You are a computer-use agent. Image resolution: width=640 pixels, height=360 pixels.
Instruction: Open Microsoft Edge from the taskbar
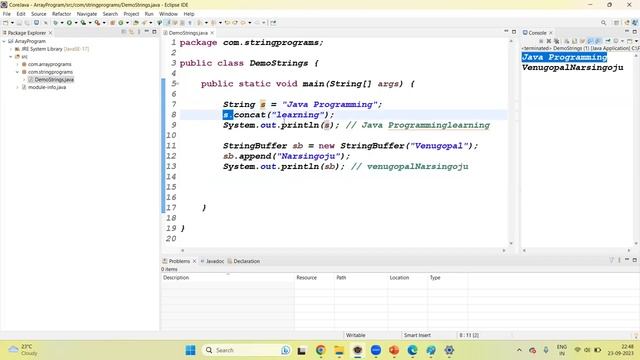pyautogui.click(x=412, y=350)
